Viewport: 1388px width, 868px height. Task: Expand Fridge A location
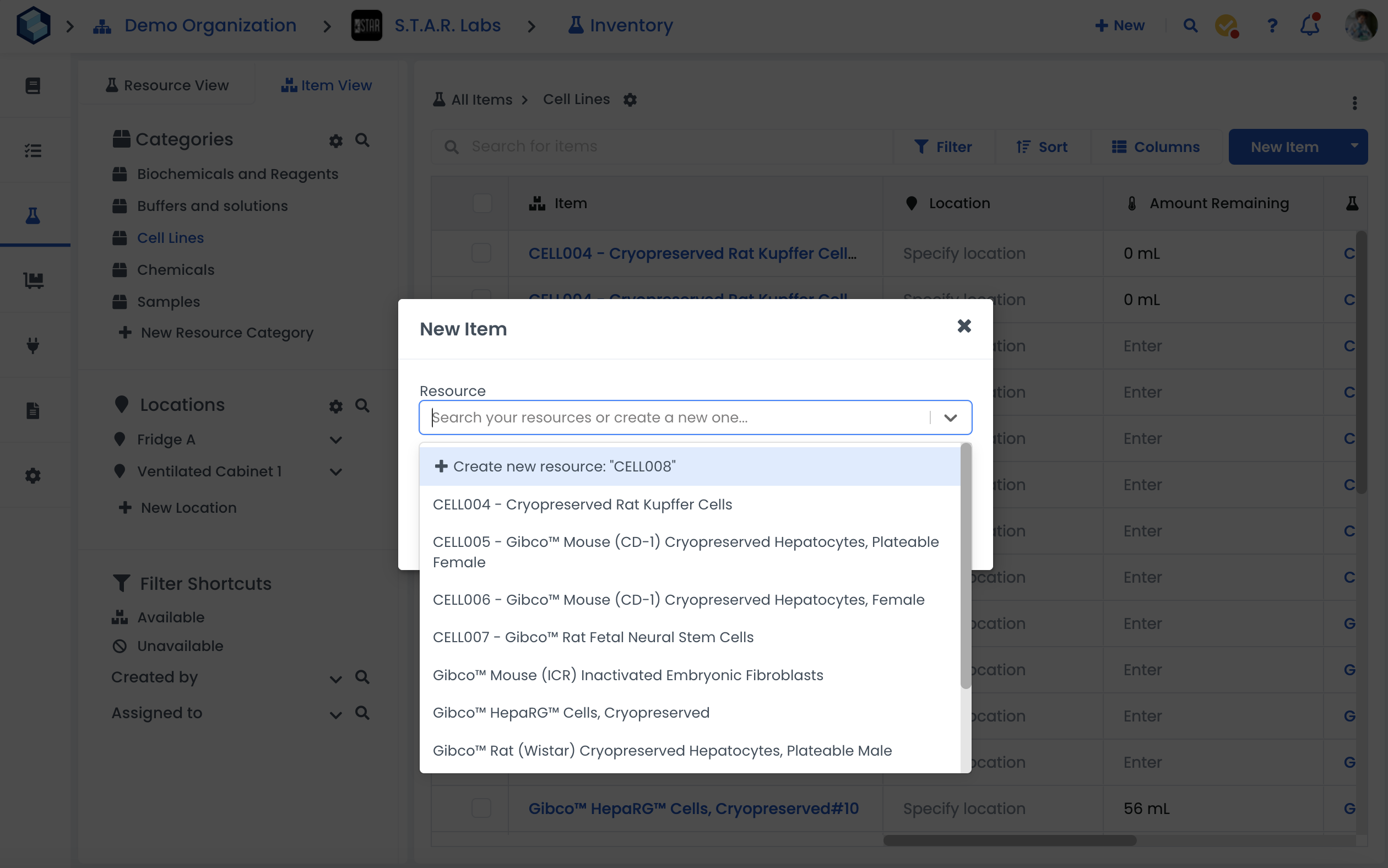336,440
